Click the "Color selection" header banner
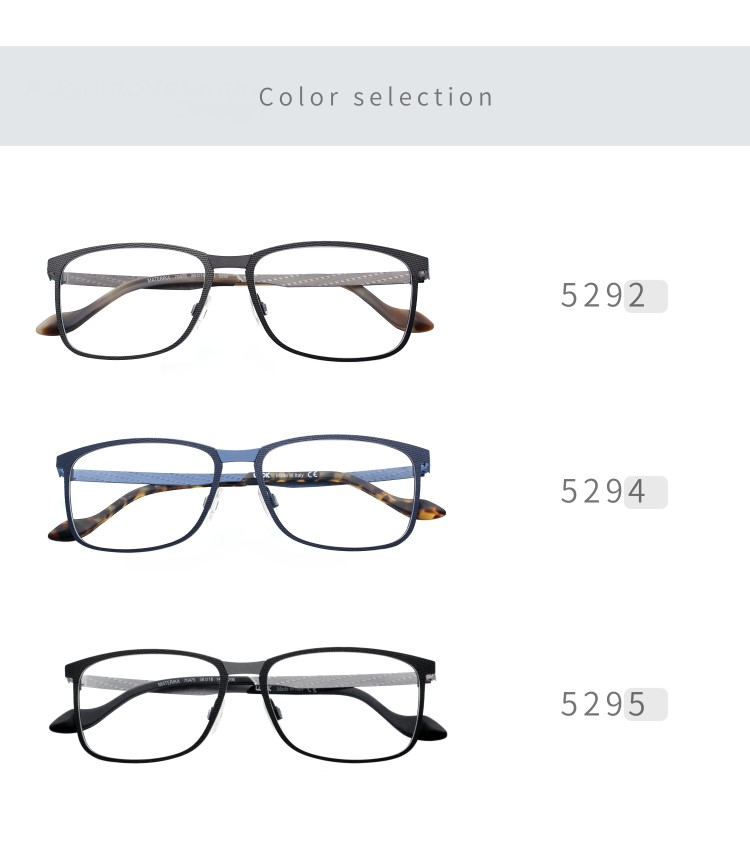Screen dimensions: 750x854 [375, 96]
